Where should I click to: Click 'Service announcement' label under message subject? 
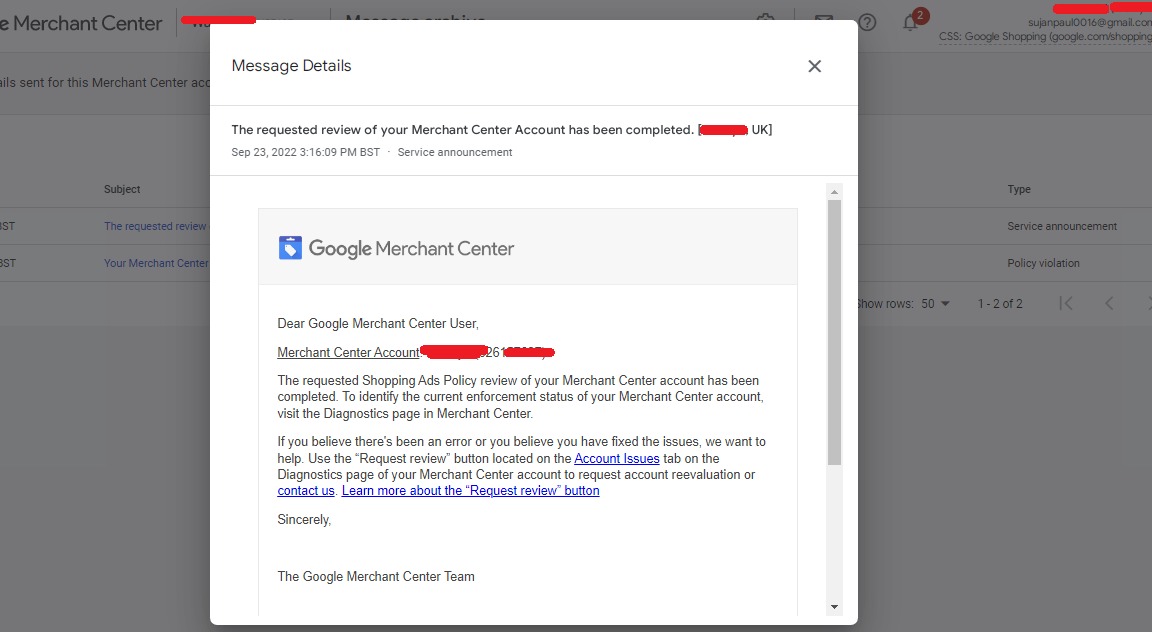455,152
